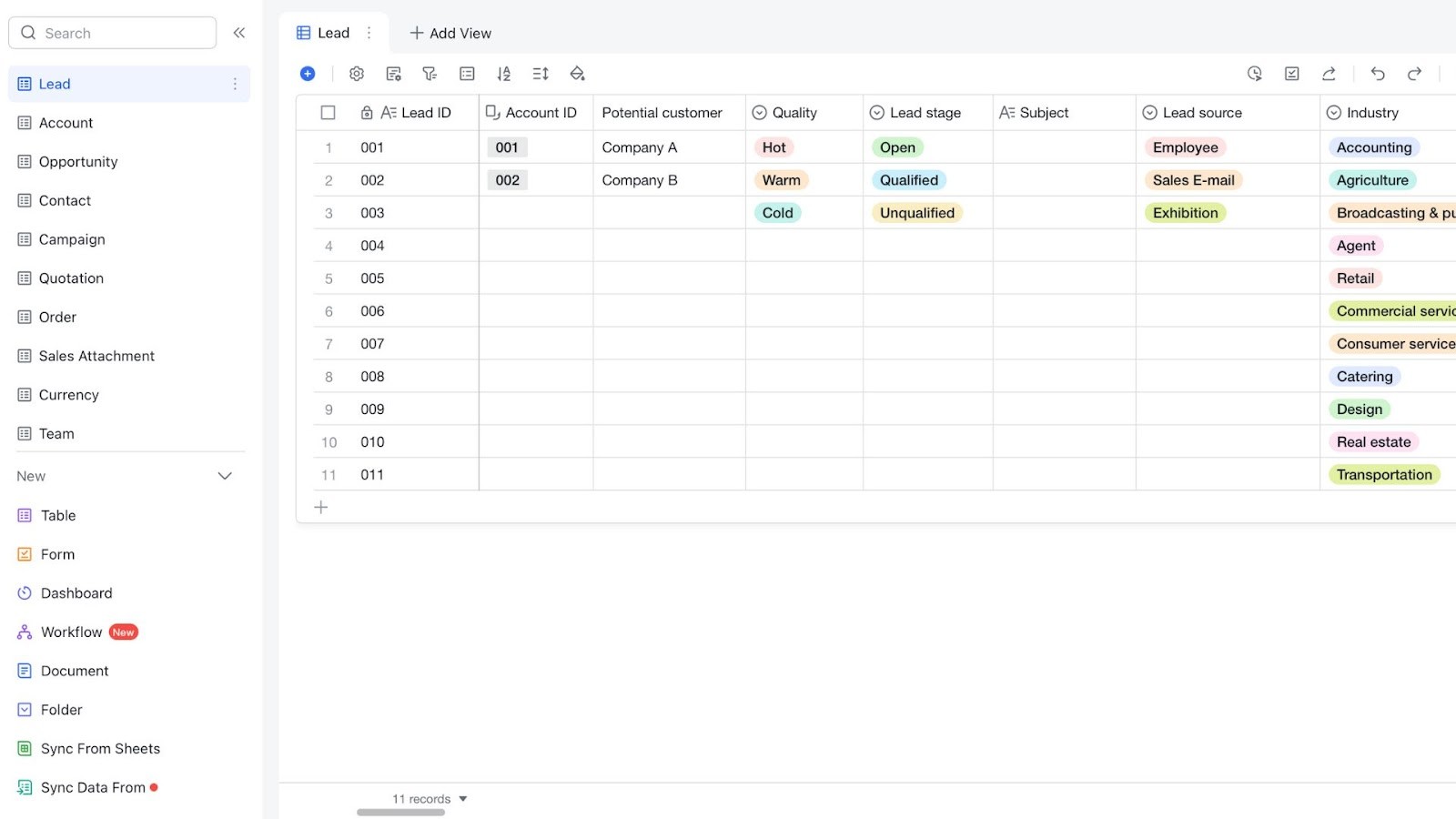Open the Lead view options menu
The height and width of the screenshot is (819, 1456).
(x=369, y=32)
